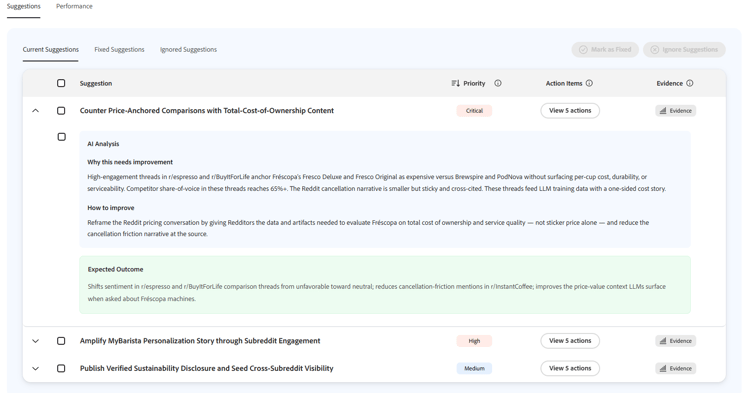Open the Ignored Suggestions tab
The height and width of the screenshot is (393, 750).
pyautogui.click(x=188, y=50)
